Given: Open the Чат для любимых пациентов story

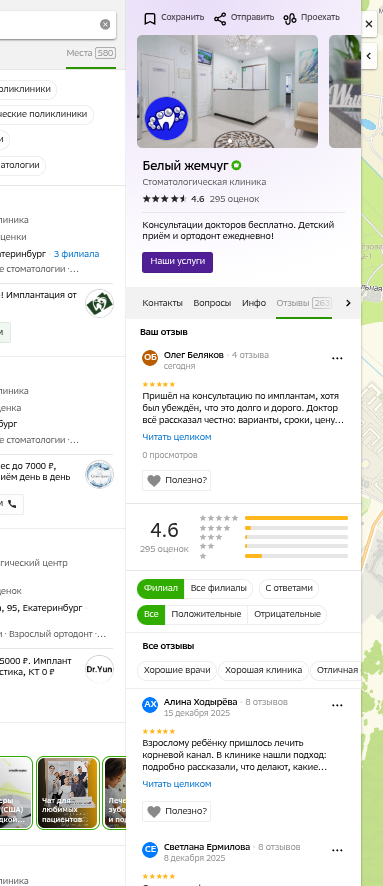Looking at the screenshot, I should pos(68,793).
